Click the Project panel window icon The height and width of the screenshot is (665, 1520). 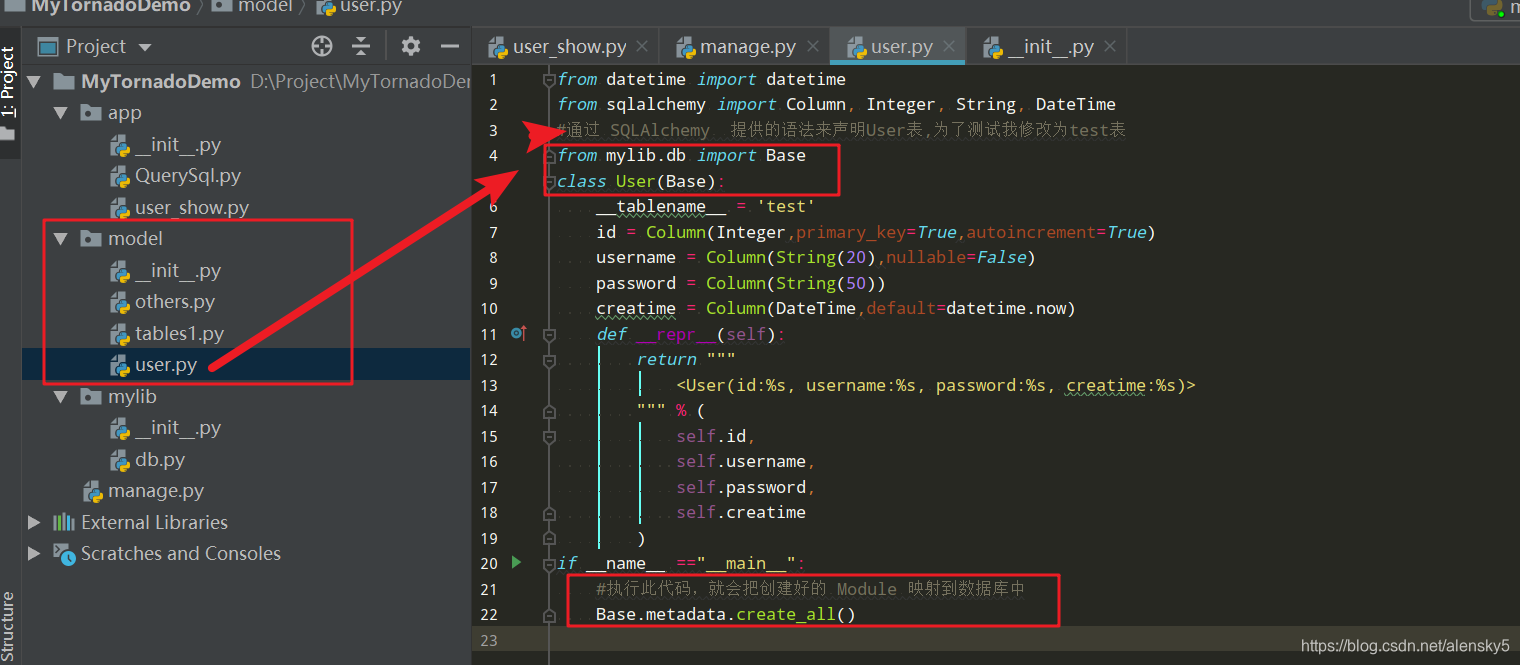(48, 47)
